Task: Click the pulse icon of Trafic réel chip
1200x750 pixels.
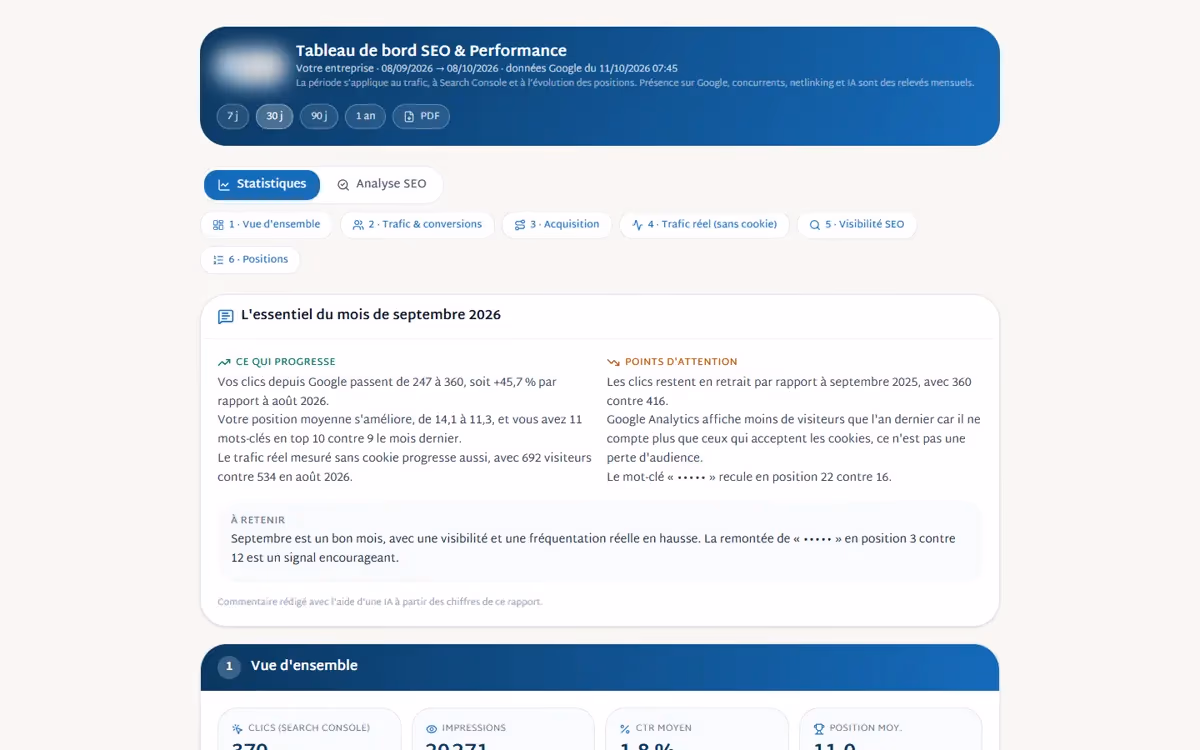Action: [637, 225]
